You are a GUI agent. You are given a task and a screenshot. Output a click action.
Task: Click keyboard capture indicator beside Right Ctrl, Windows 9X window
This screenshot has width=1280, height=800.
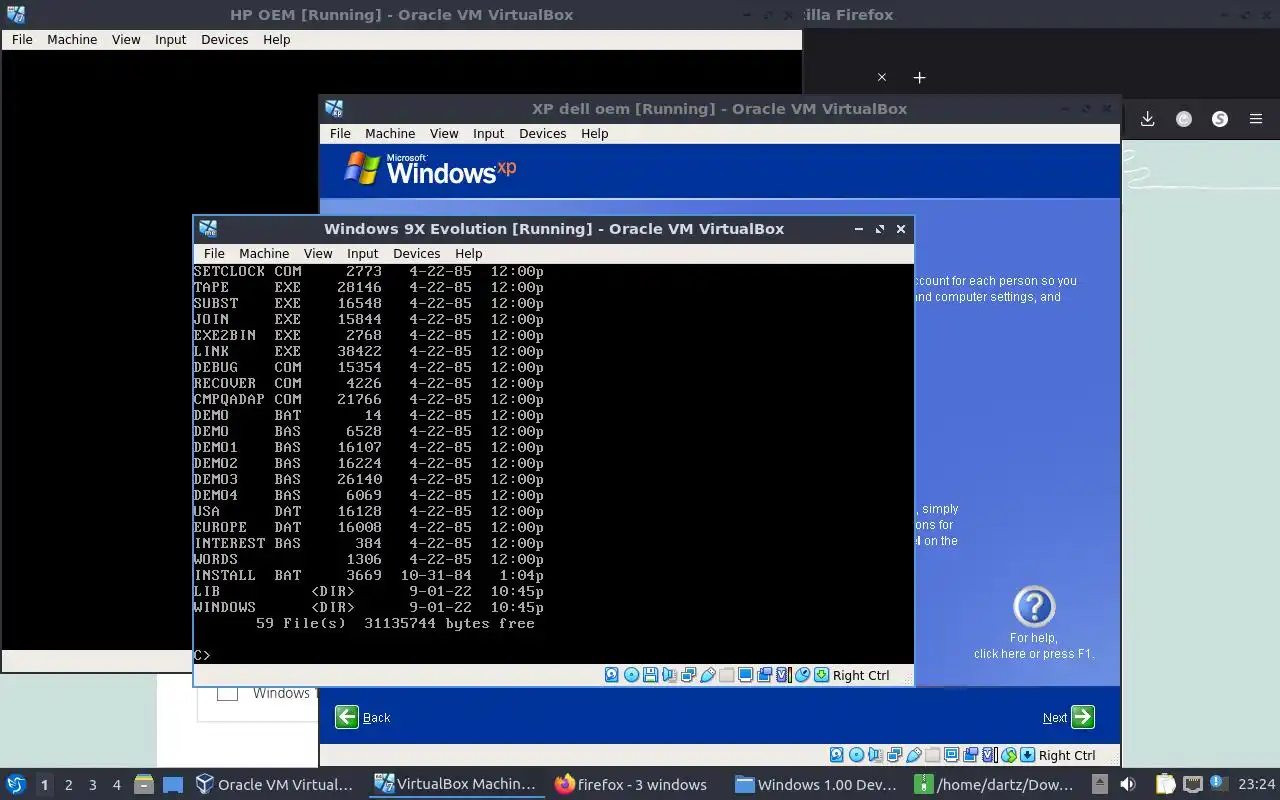pos(821,675)
